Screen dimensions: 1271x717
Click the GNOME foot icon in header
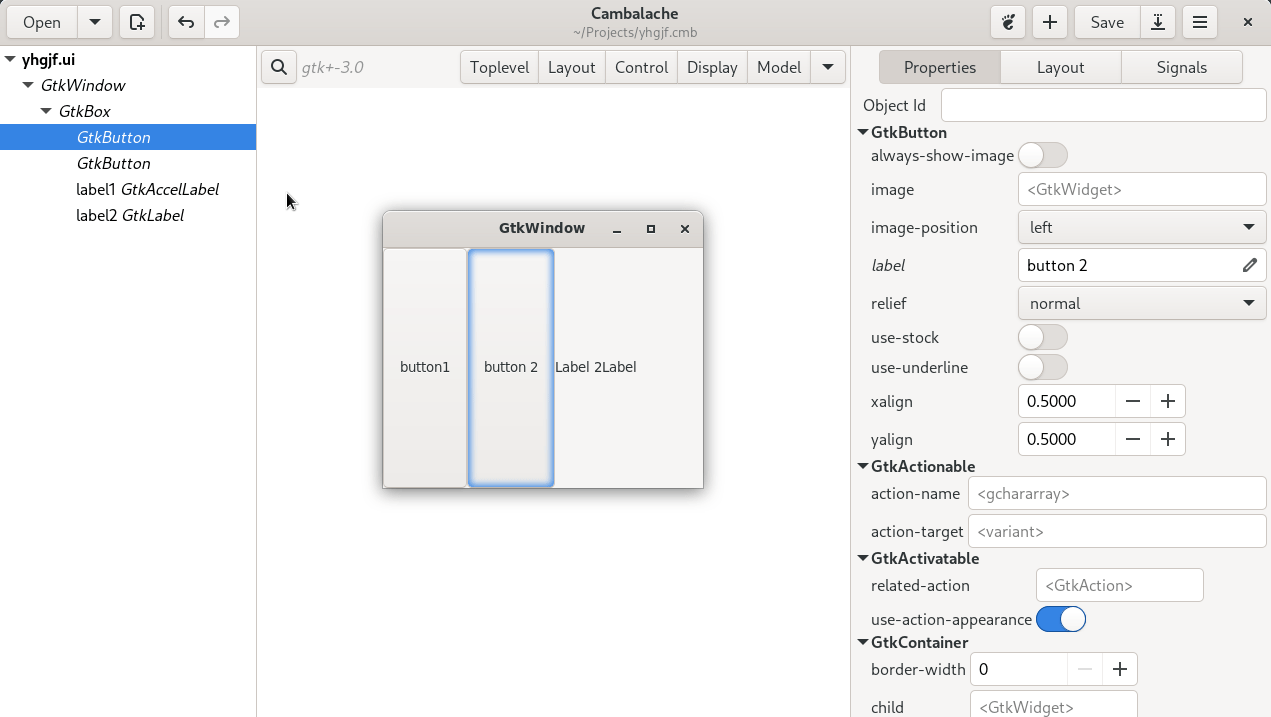click(1009, 22)
